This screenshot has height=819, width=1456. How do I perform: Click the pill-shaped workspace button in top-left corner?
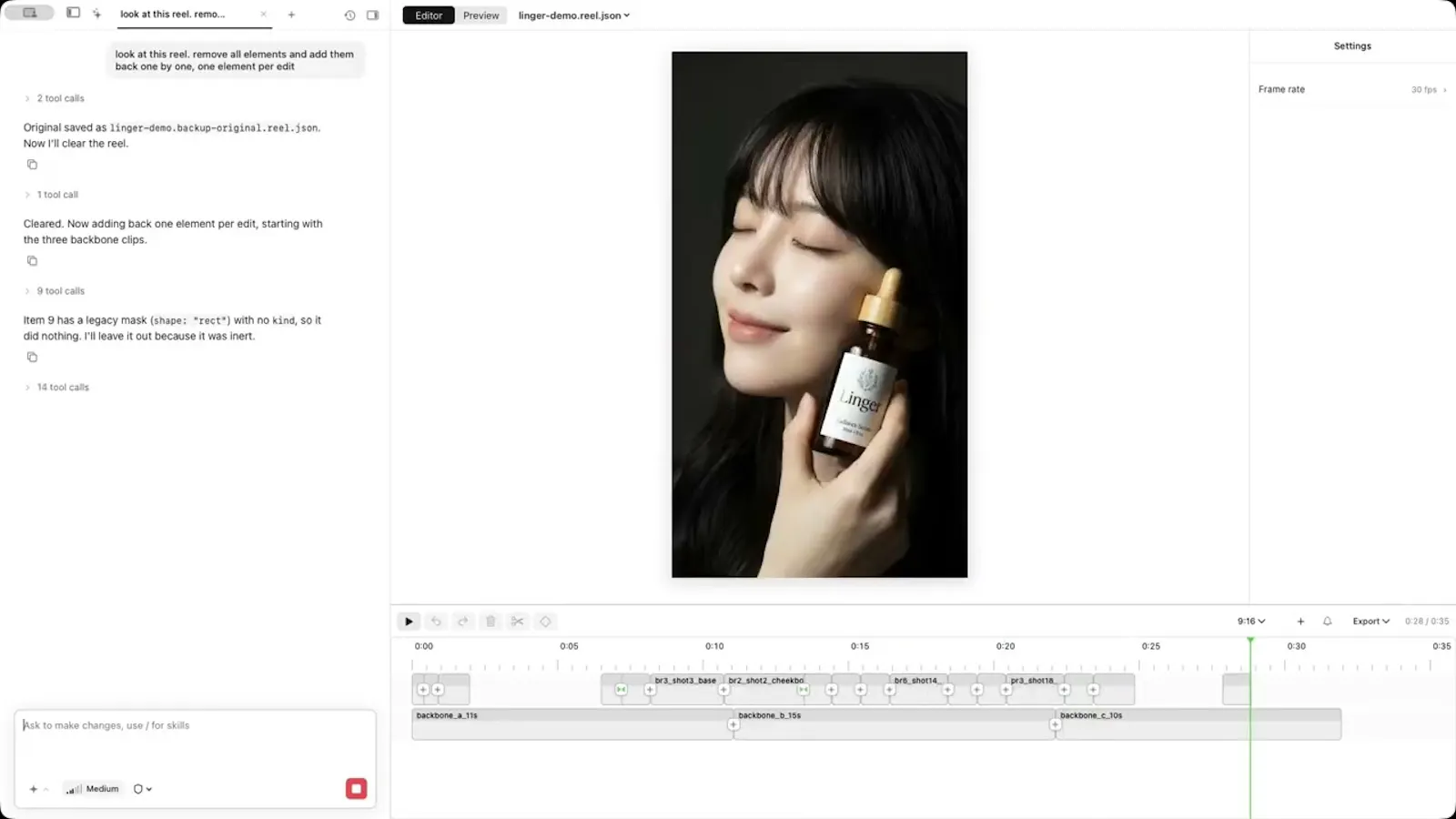tap(30, 13)
